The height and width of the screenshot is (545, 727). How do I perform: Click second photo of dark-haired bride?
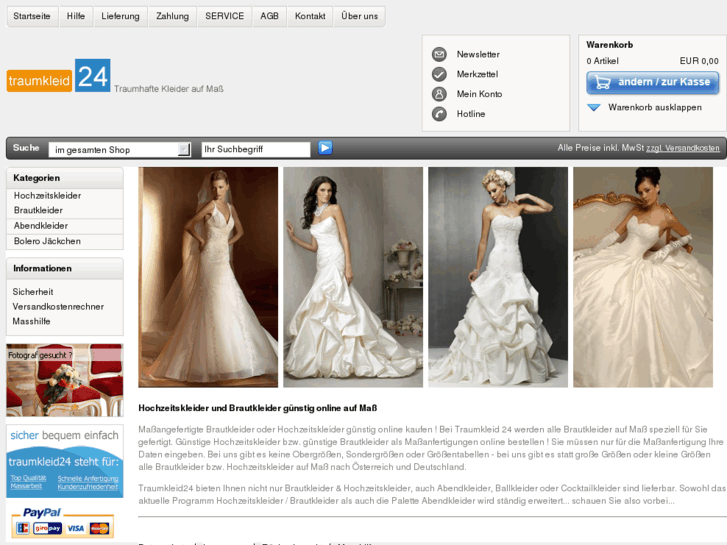click(x=353, y=277)
